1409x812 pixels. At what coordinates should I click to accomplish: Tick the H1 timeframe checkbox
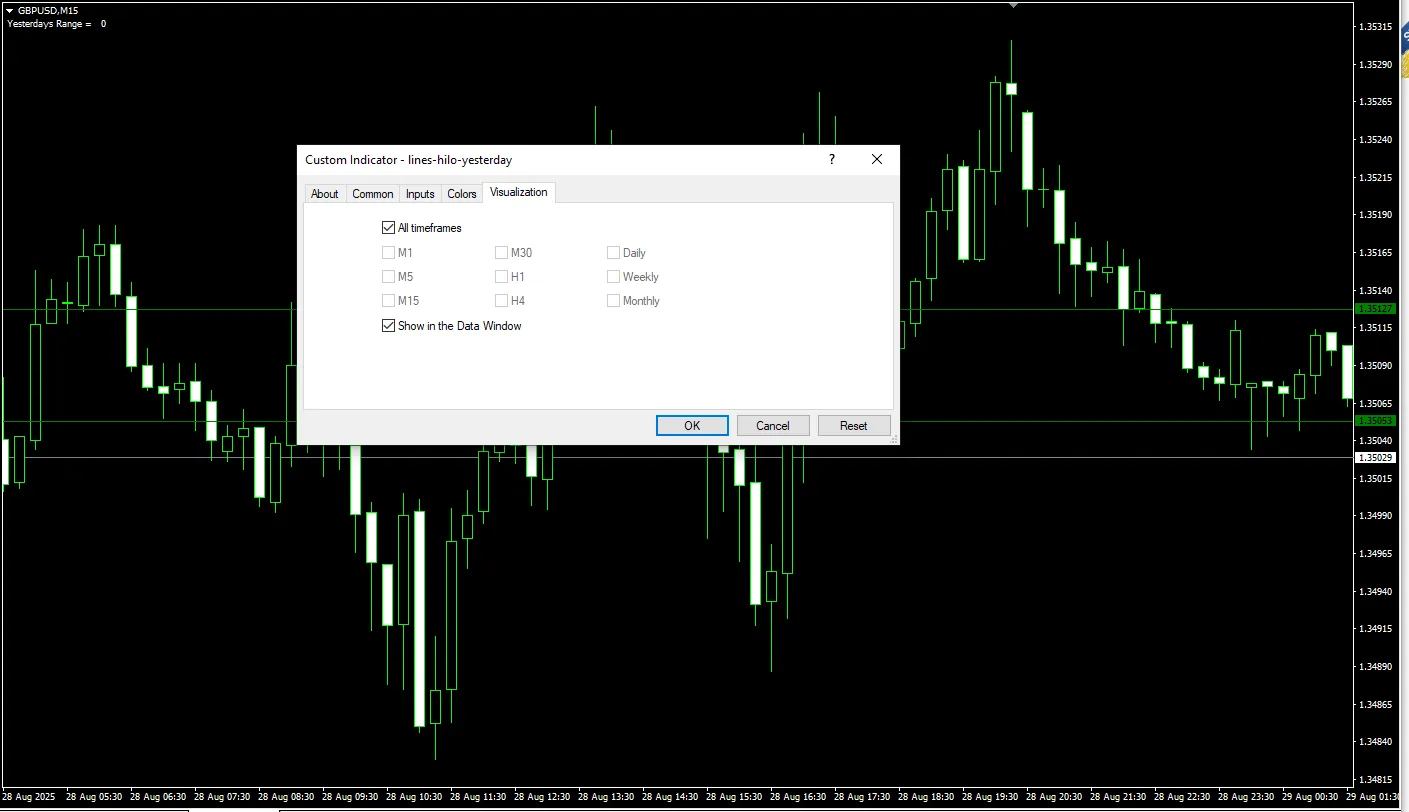point(501,277)
